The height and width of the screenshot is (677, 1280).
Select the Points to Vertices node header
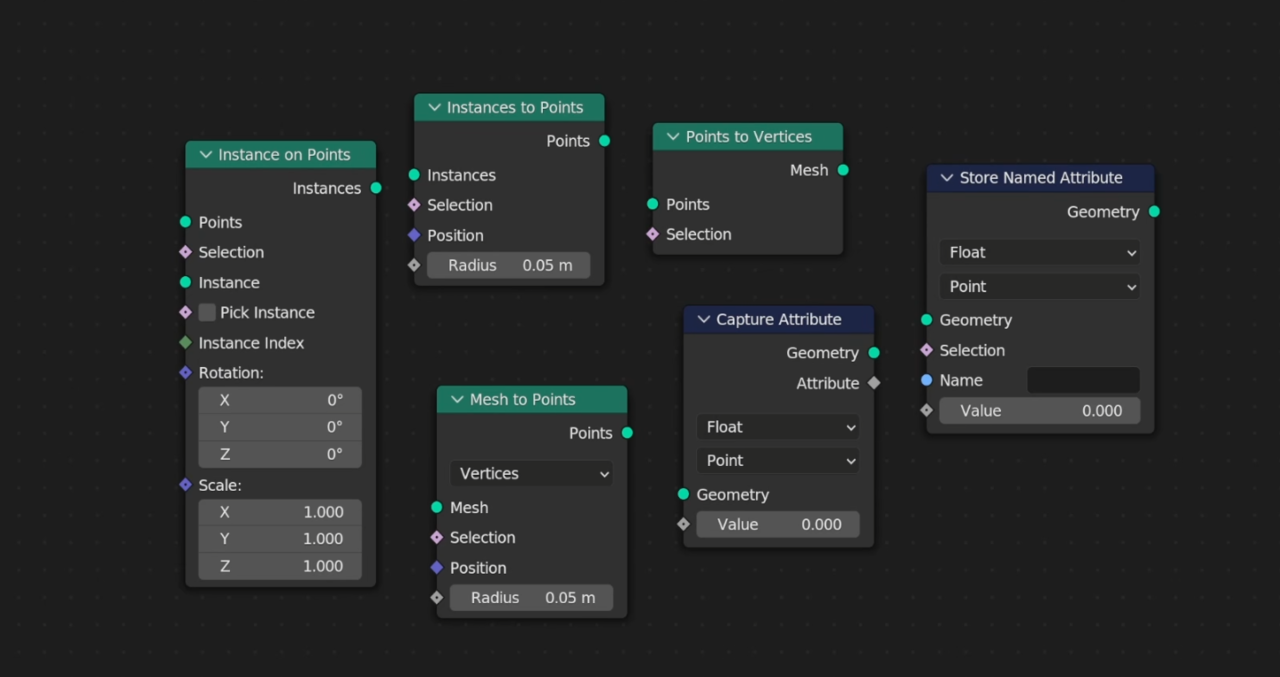pyautogui.click(x=748, y=137)
